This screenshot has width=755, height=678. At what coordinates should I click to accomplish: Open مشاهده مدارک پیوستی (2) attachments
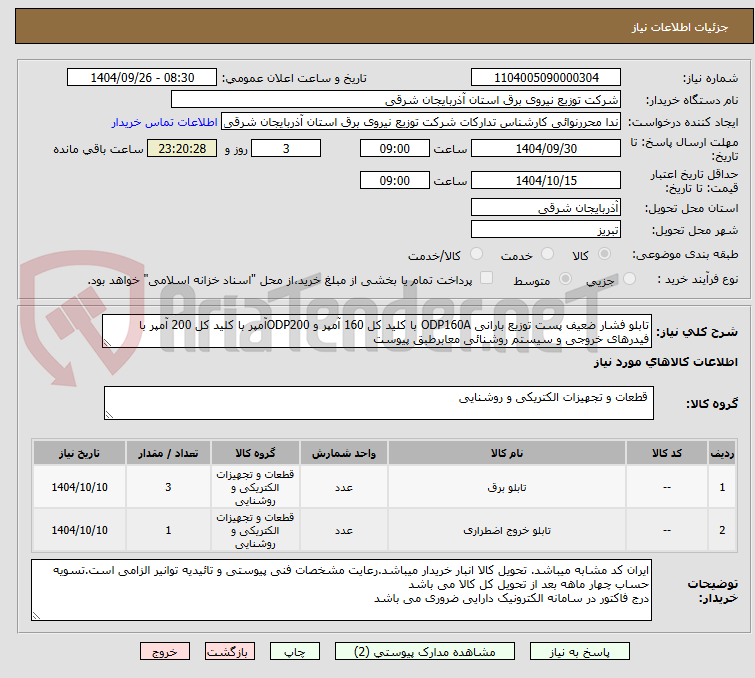(425, 652)
